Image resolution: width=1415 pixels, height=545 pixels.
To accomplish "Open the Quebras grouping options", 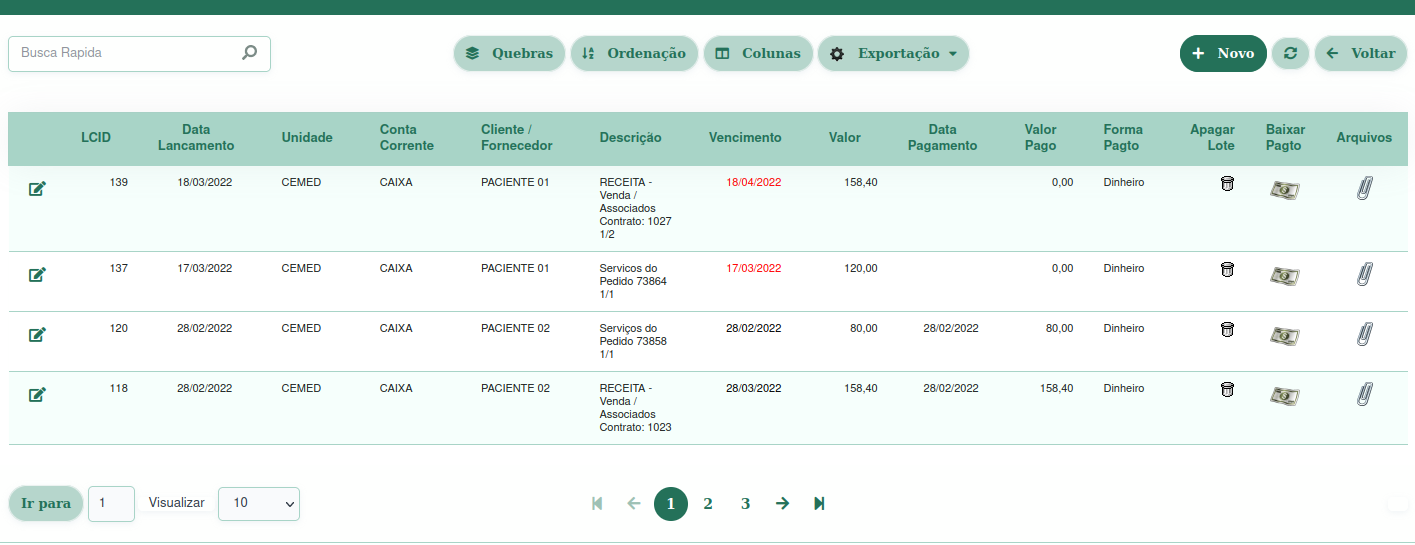I will 509,54.
